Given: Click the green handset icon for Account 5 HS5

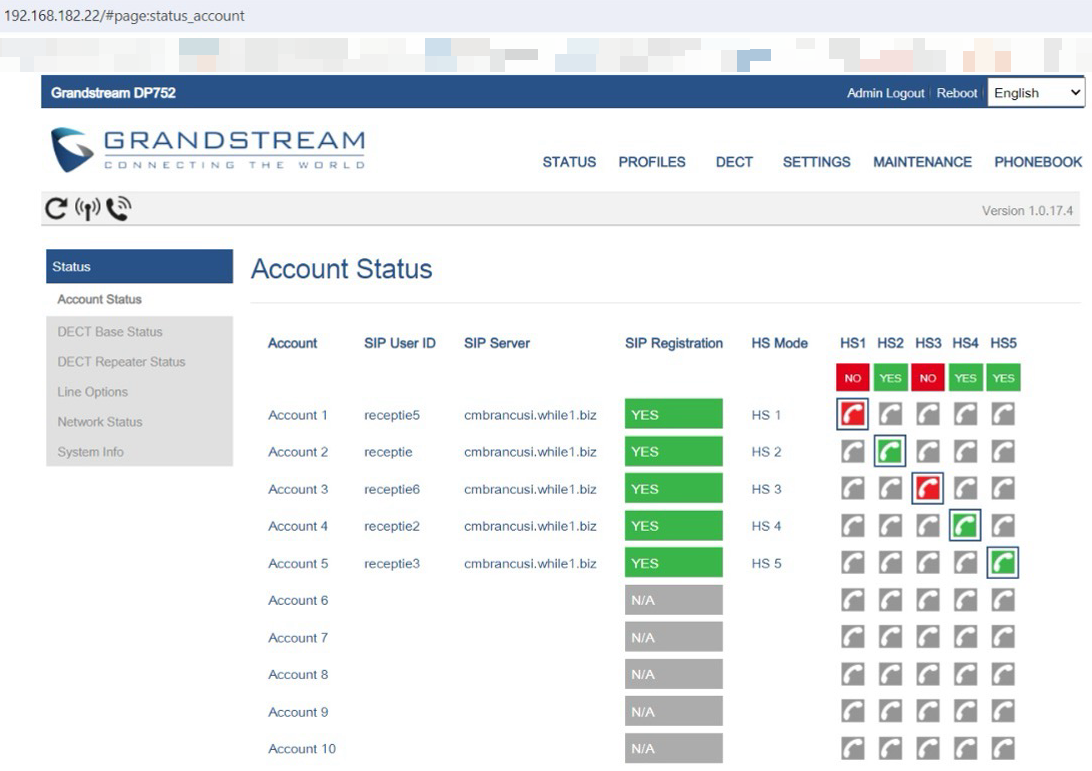Looking at the screenshot, I should [1003, 563].
